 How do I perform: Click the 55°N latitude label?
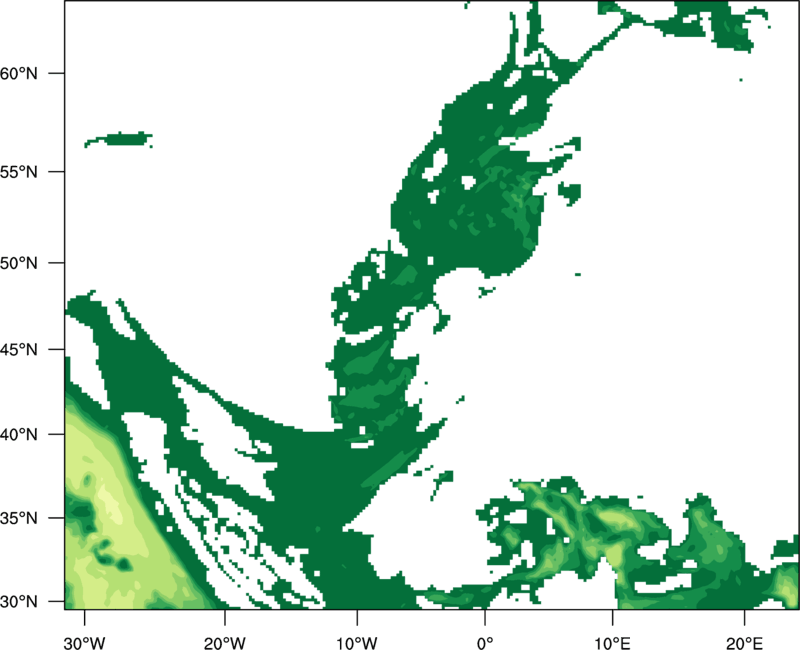[19, 172]
